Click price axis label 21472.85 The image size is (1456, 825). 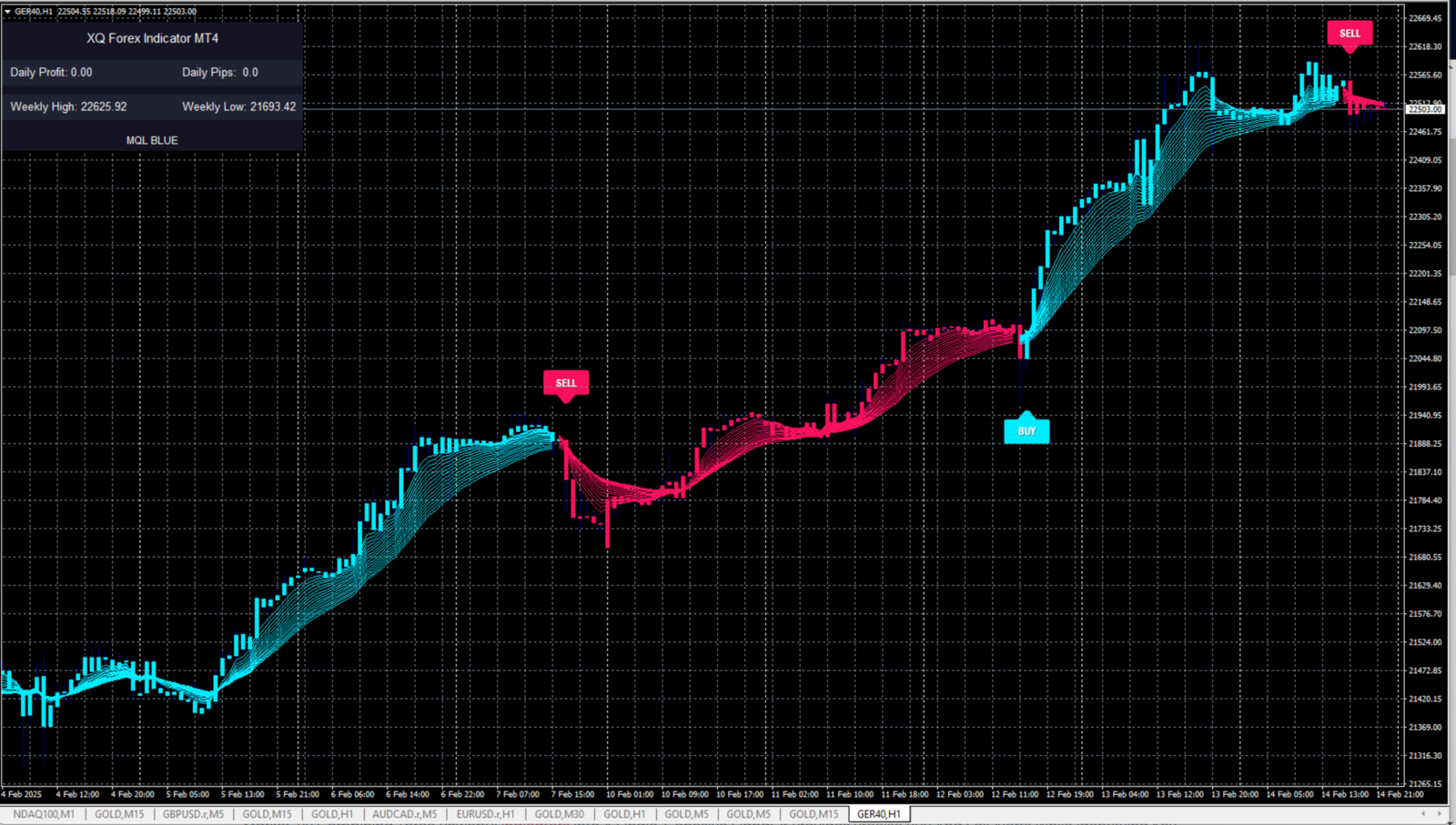coord(1425,670)
